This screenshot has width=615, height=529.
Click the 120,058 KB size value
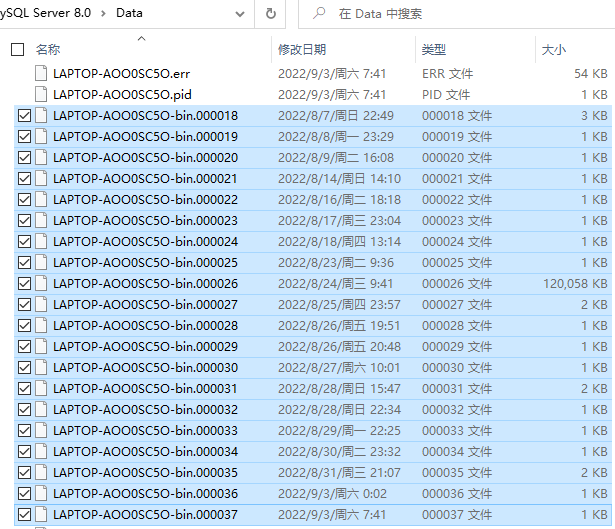pyautogui.click(x=575, y=284)
